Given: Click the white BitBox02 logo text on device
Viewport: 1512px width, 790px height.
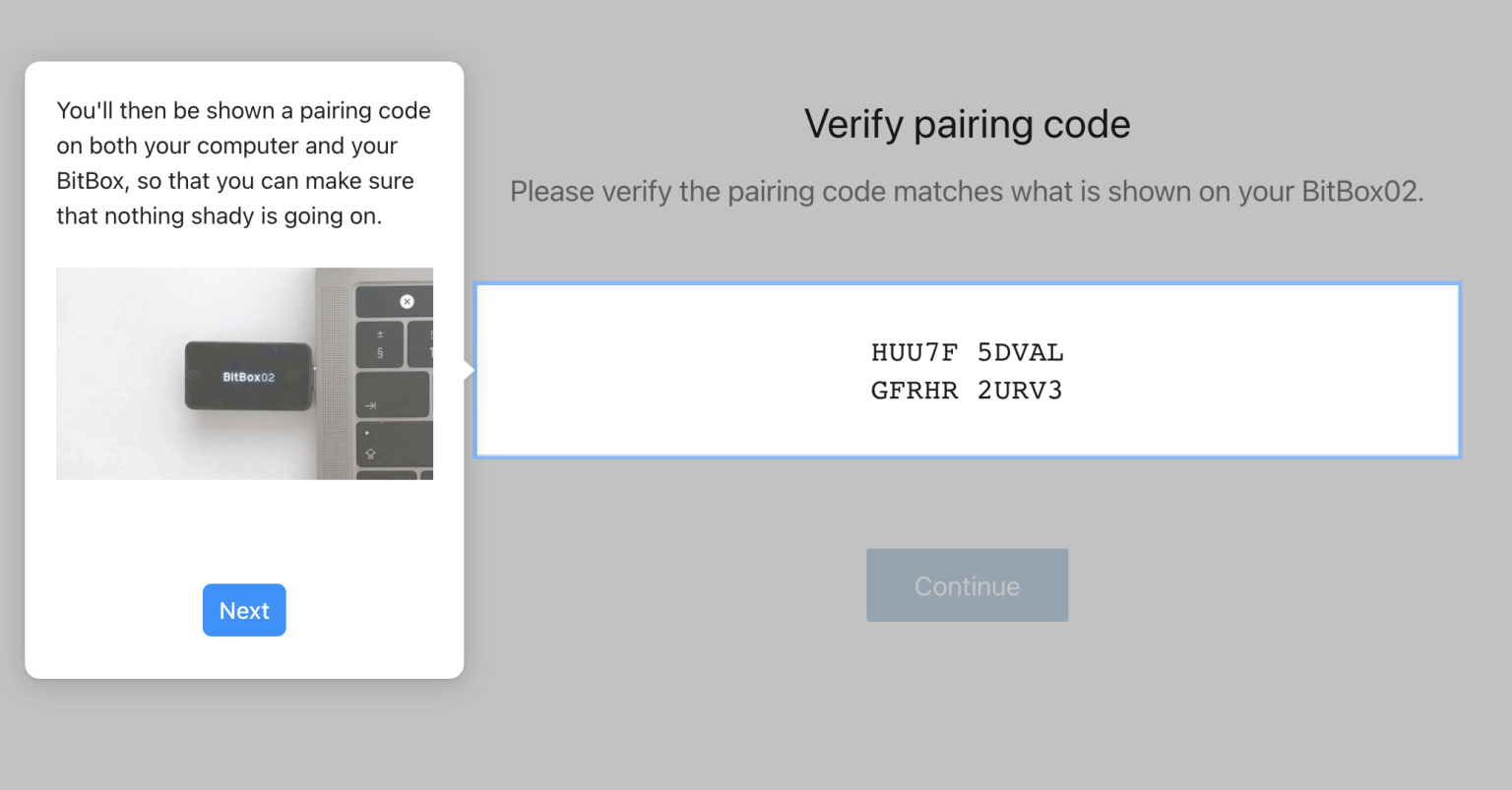Looking at the screenshot, I should 248,377.
